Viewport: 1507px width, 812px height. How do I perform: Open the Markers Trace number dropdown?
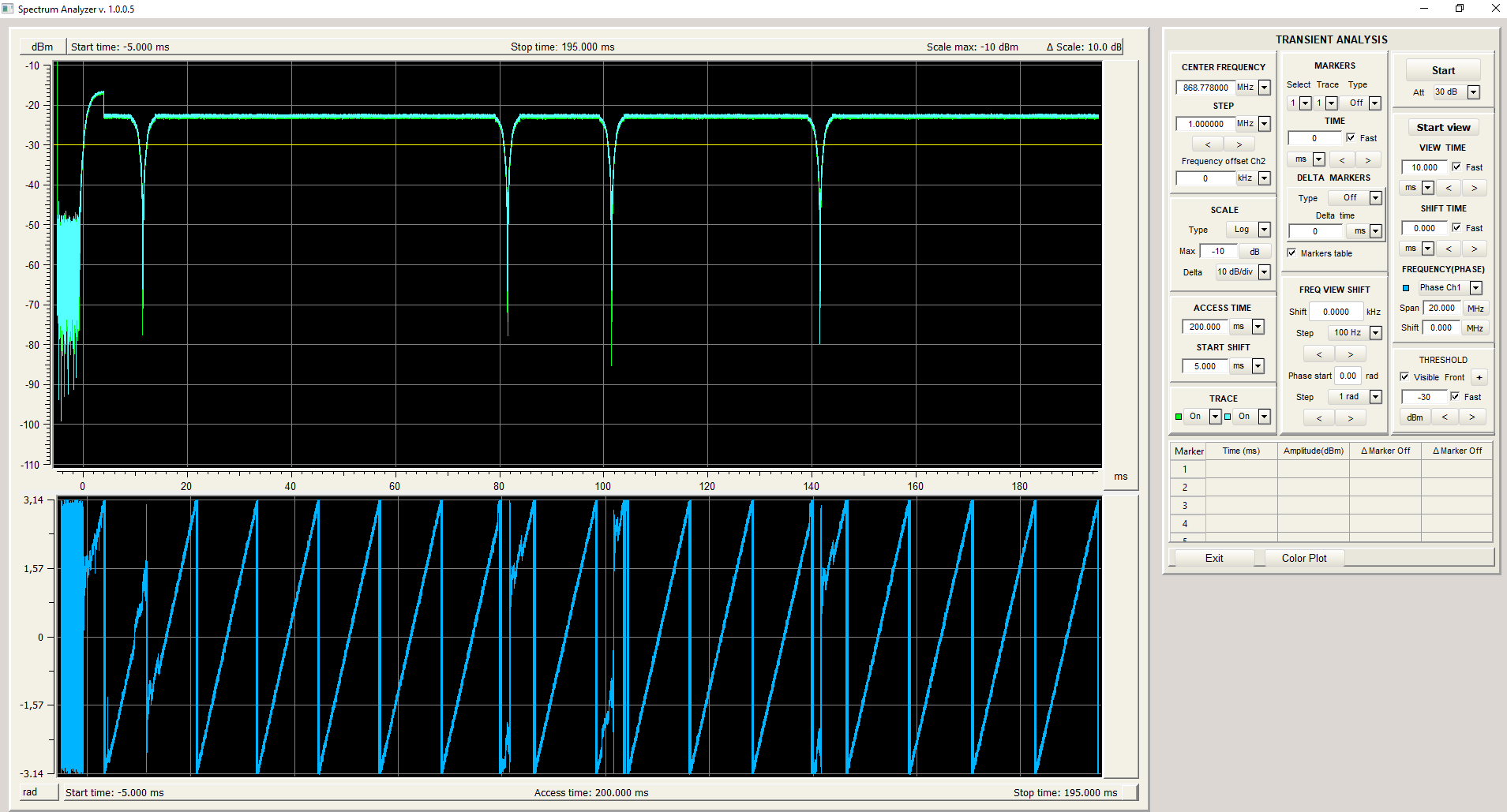pyautogui.click(x=1331, y=103)
